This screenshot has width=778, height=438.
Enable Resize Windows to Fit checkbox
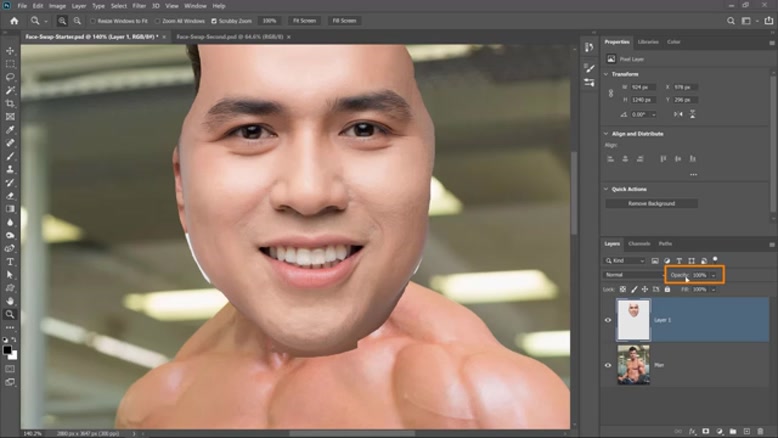93,20
